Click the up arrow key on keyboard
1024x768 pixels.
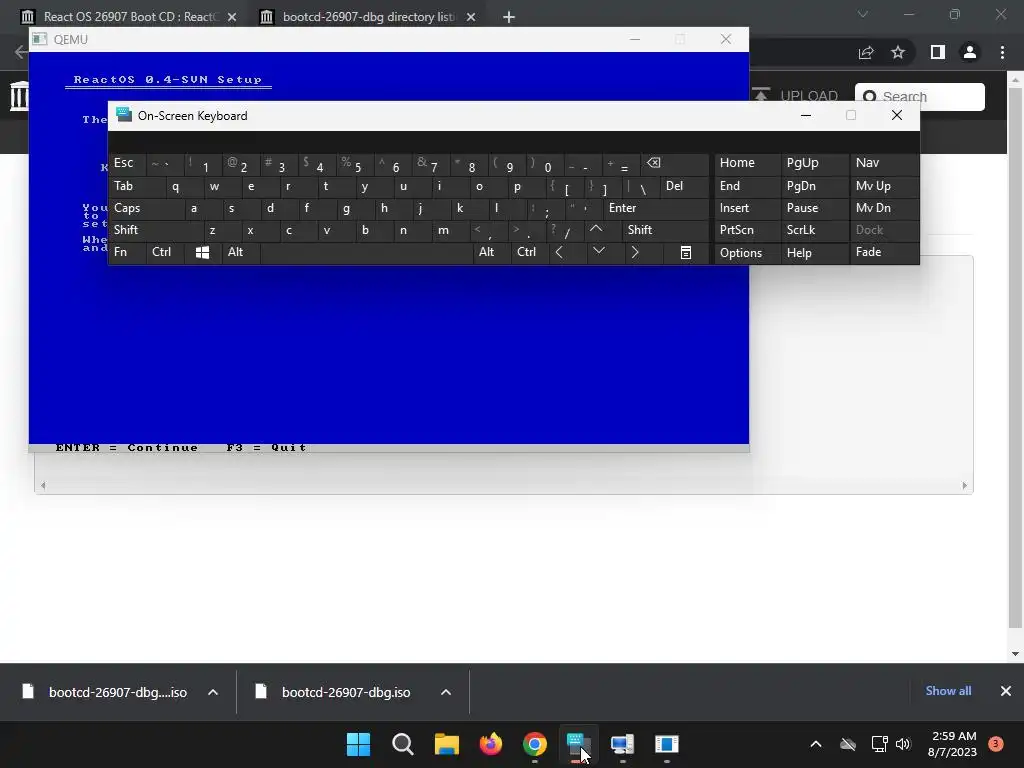tap(596, 229)
